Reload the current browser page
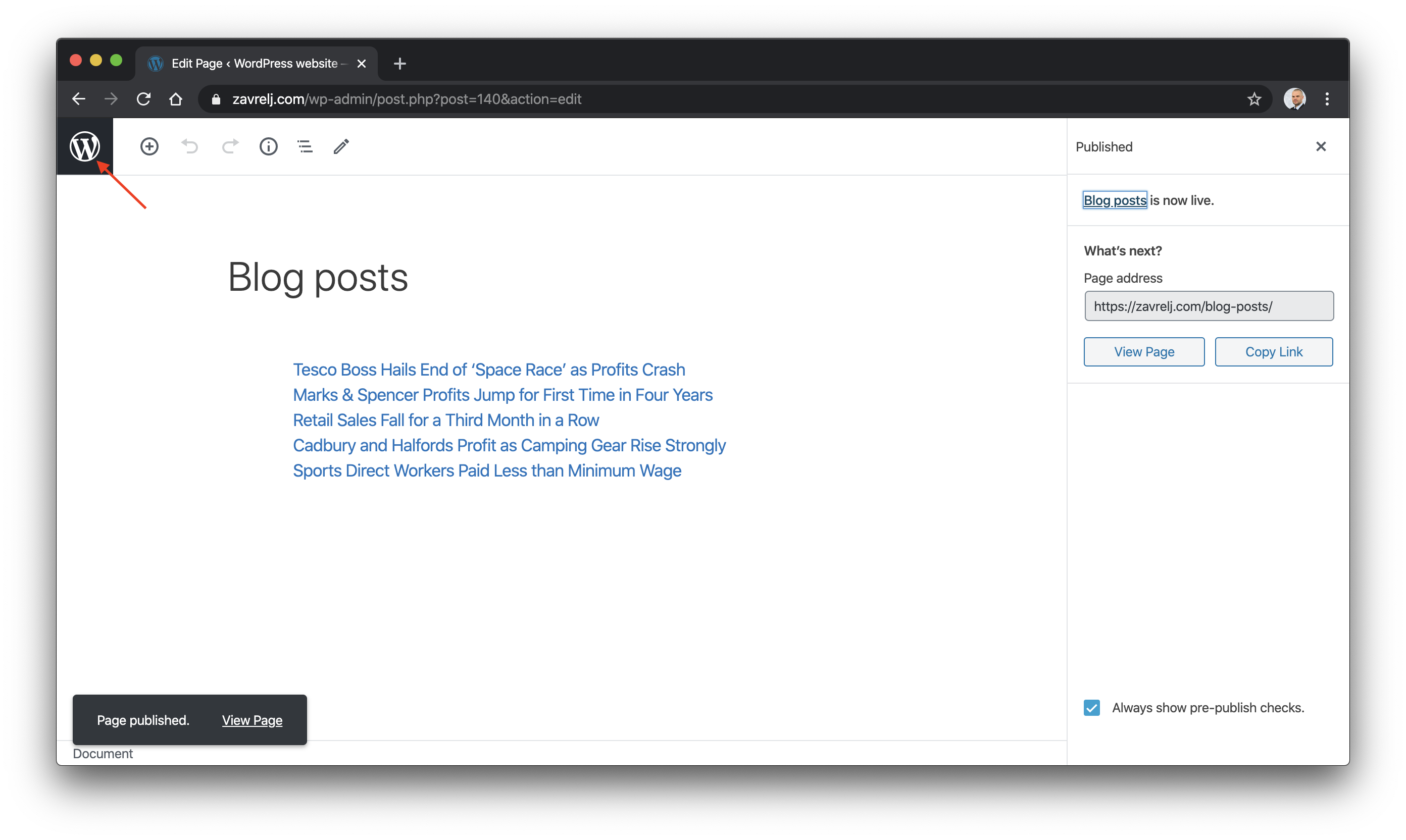1406x840 pixels. [144, 99]
